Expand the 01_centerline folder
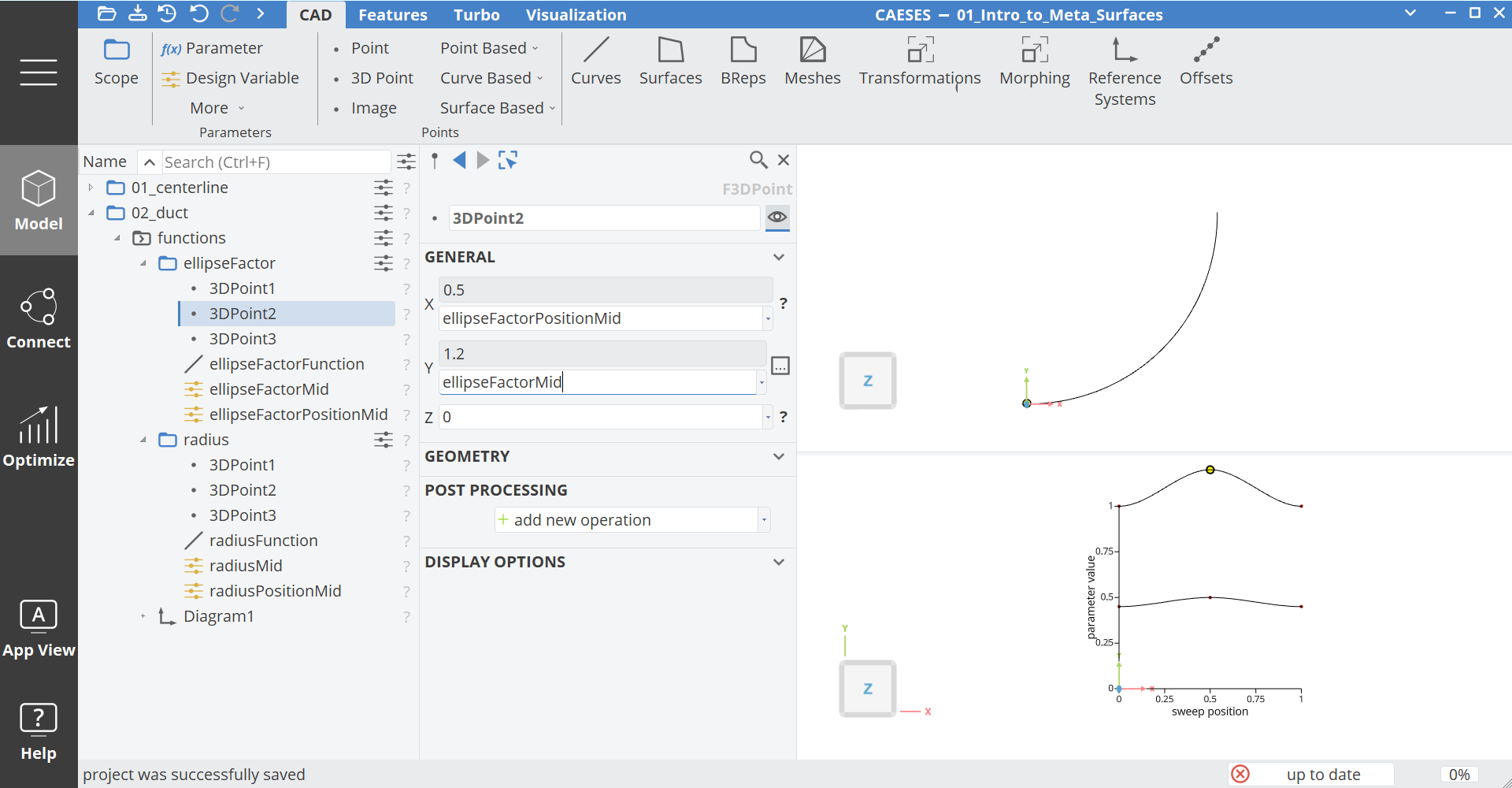Image resolution: width=1512 pixels, height=788 pixels. click(x=91, y=188)
